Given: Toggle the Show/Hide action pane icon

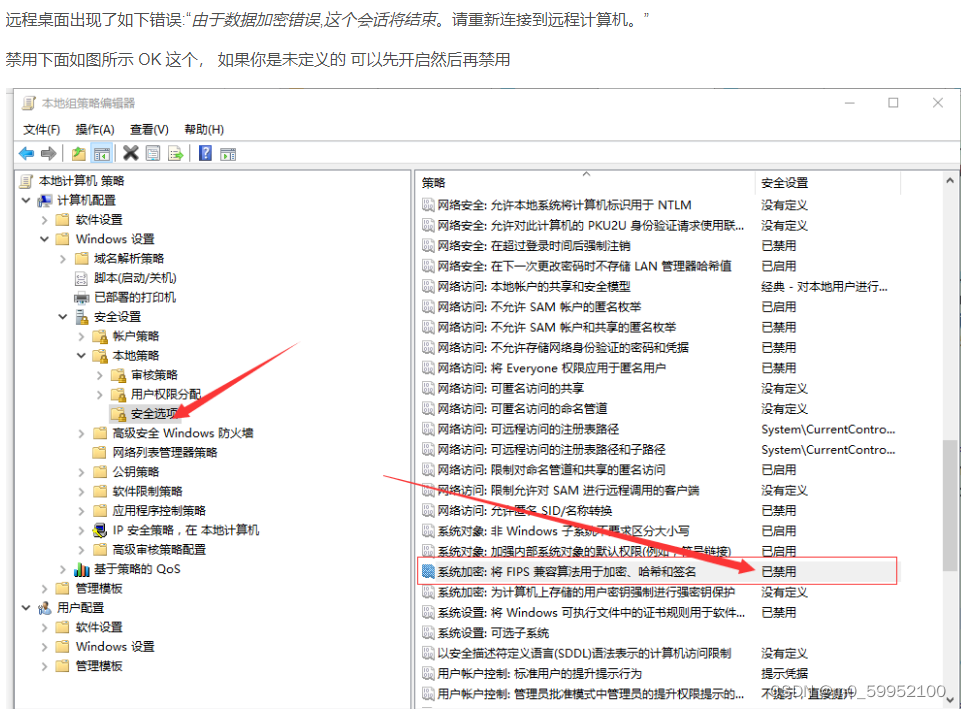Looking at the screenshot, I should click(228, 153).
